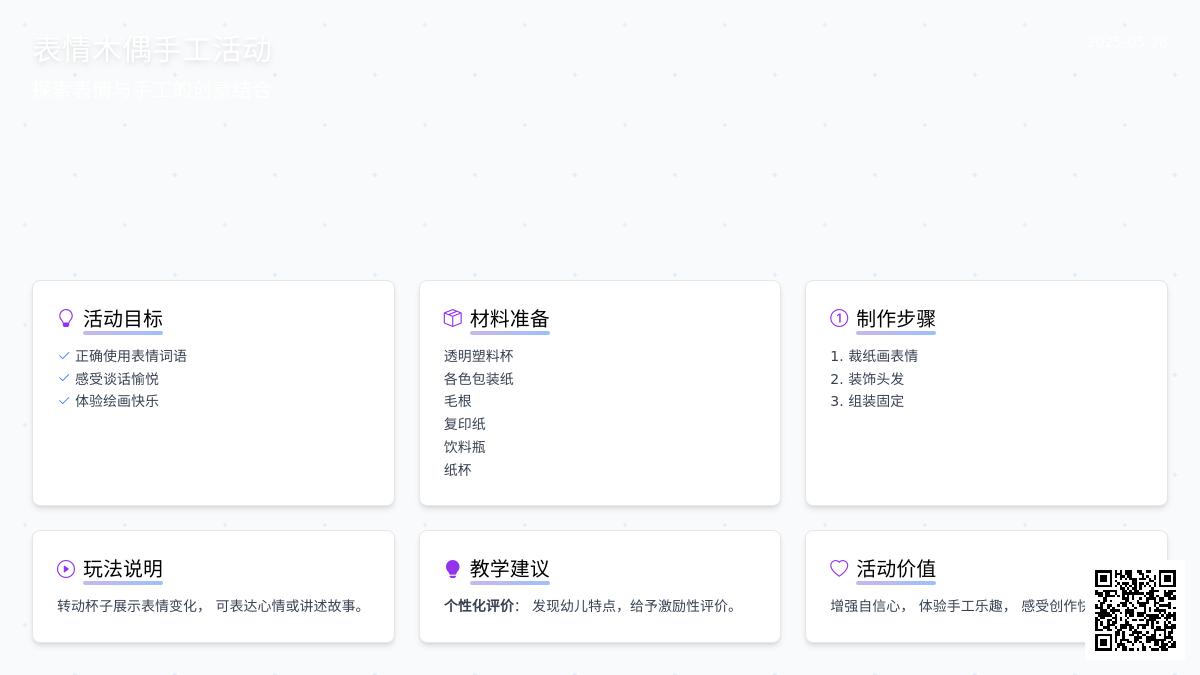Click the heart icon beside 活动价值
The height and width of the screenshot is (675, 1200).
839,568
